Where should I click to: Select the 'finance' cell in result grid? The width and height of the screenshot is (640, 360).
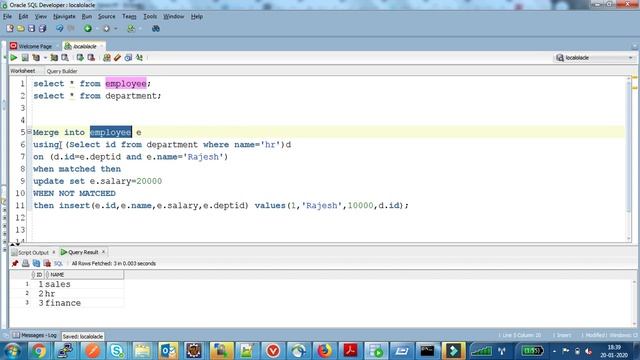pyautogui.click(x=84, y=303)
